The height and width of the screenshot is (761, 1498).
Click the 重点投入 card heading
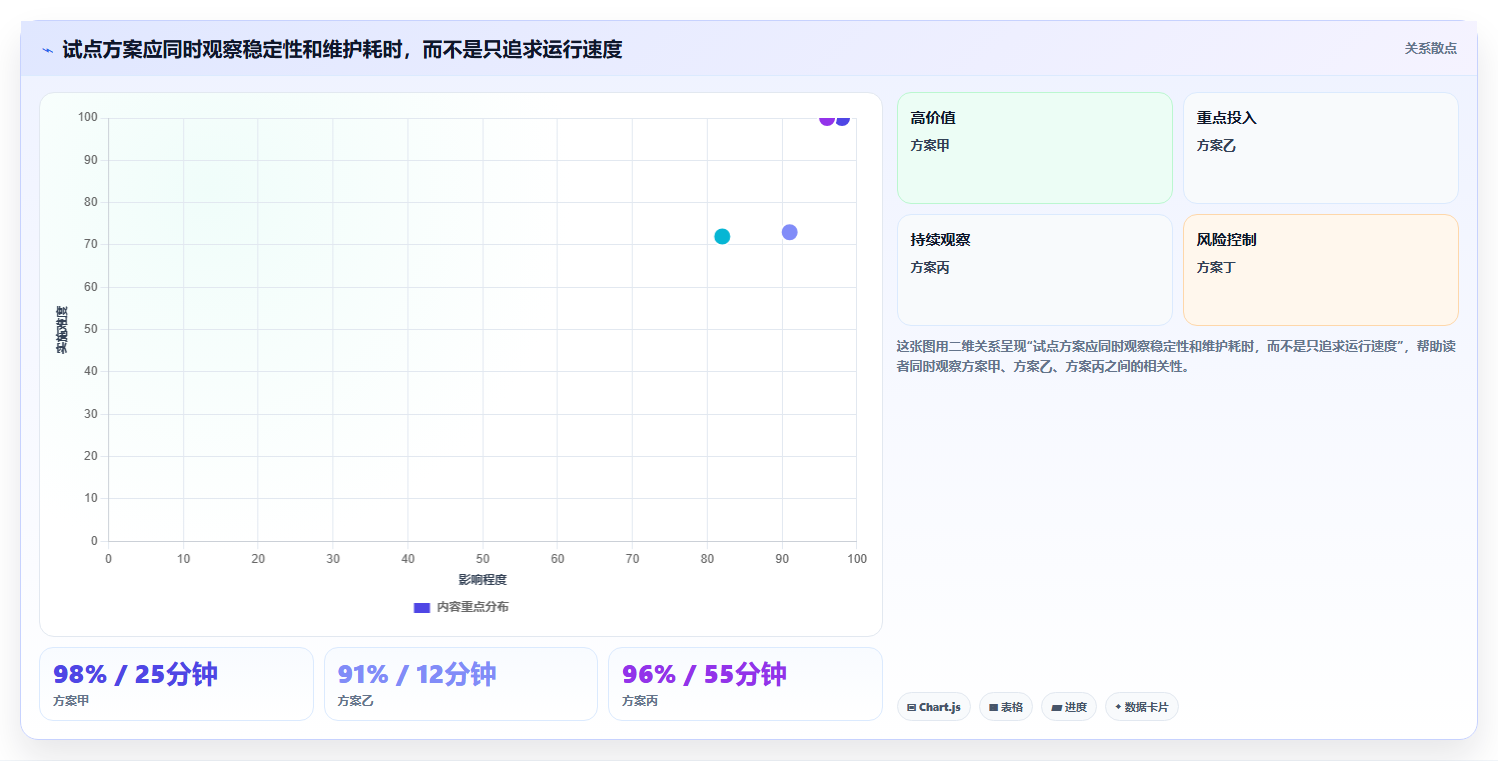pyautogui.click(x=1226, y=118)
